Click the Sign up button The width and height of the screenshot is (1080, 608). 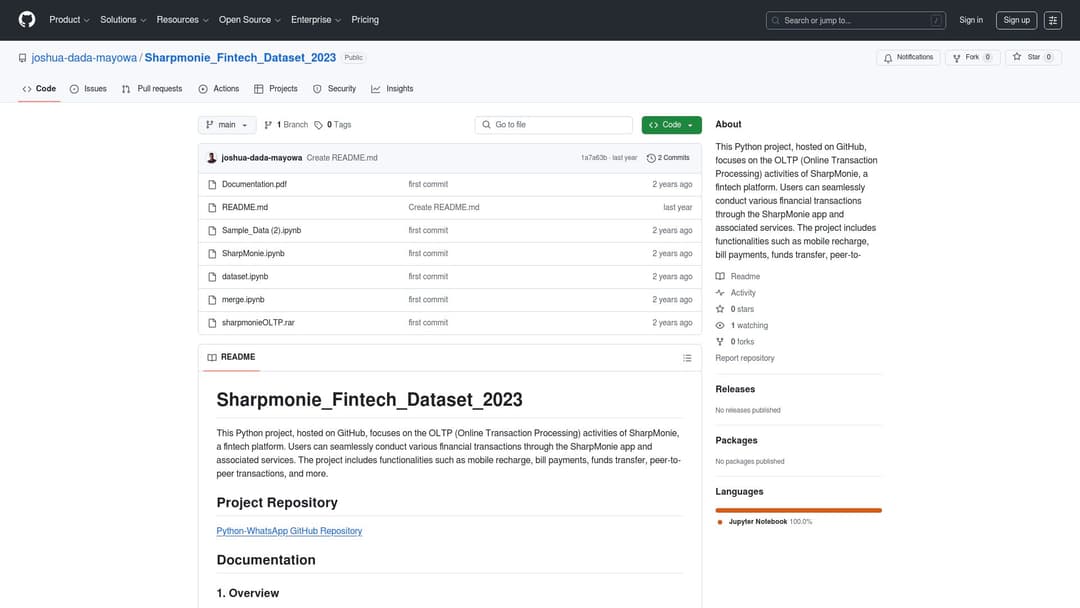click(1016, 20)
